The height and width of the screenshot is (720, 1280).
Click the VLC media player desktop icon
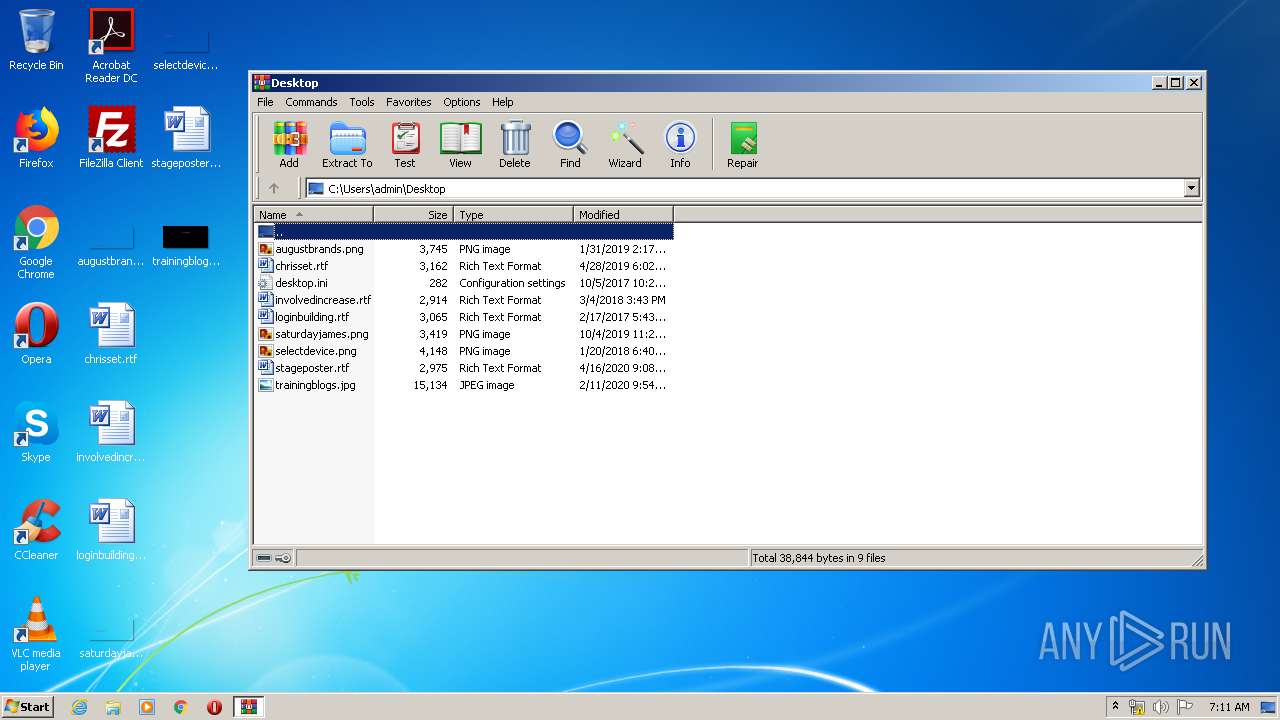coord(36,634)
